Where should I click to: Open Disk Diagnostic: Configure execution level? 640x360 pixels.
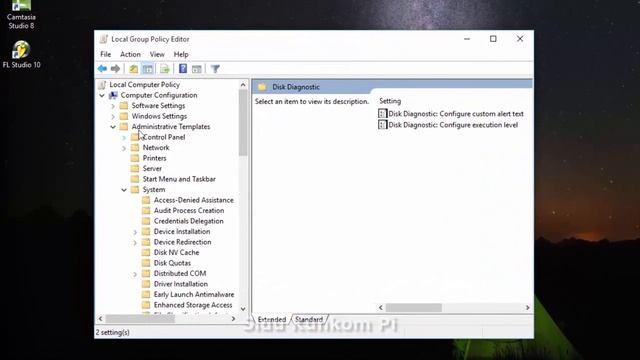453,125
